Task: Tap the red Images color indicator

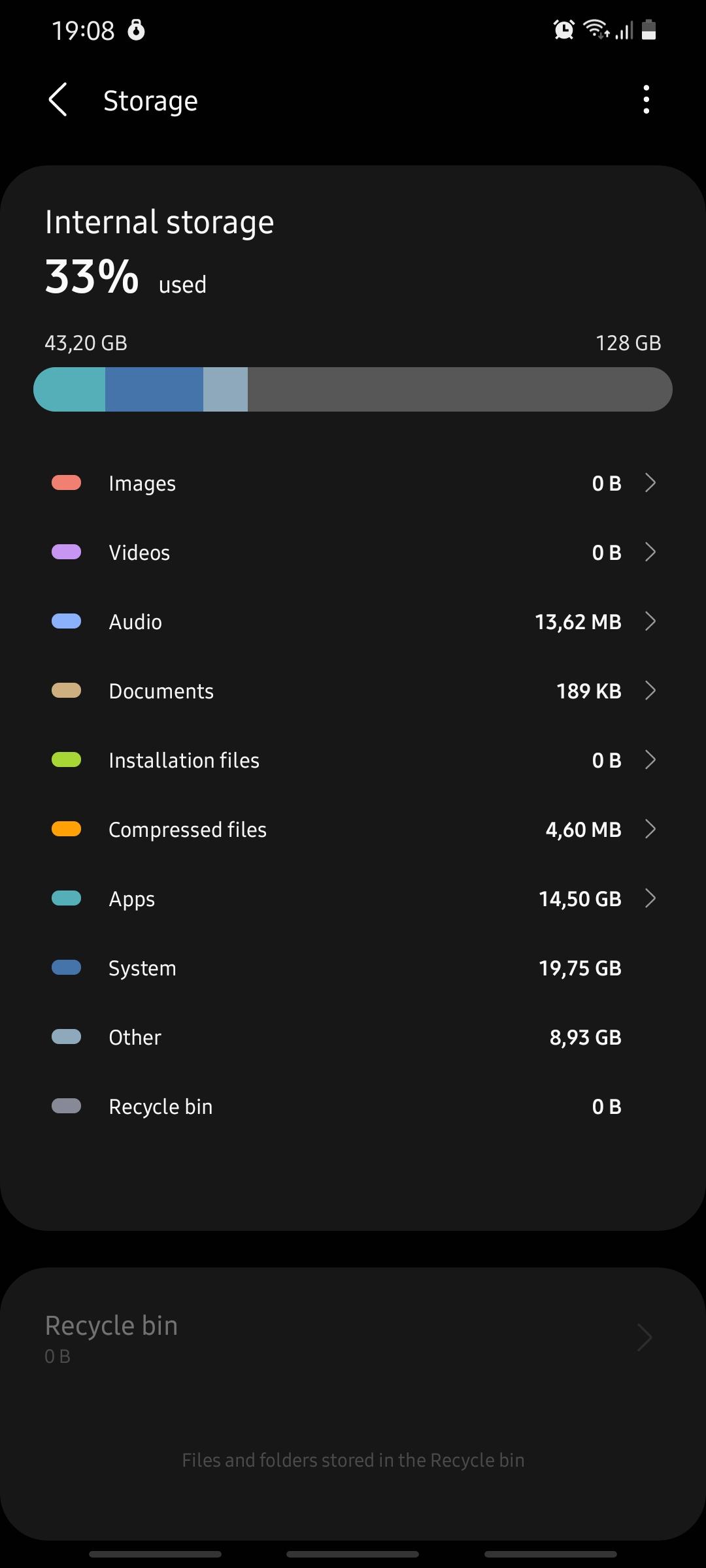Action: (66, 483)
